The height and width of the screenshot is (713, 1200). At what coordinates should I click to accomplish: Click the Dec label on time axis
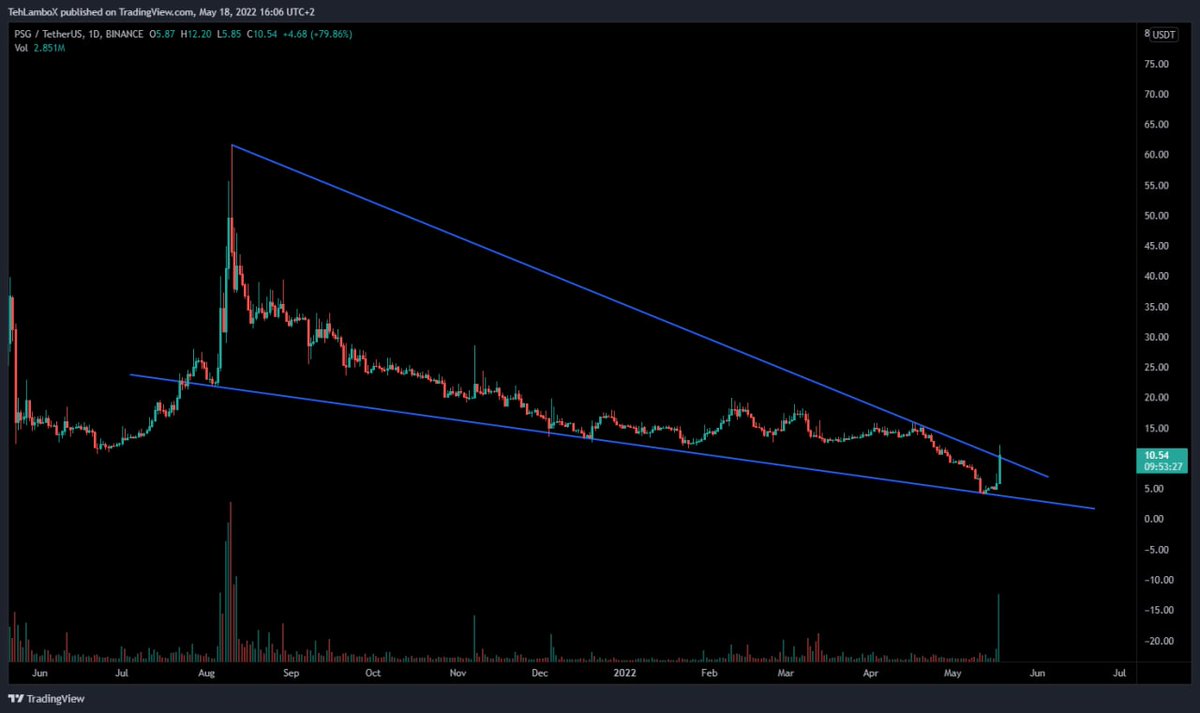click(x=538, y=674)
